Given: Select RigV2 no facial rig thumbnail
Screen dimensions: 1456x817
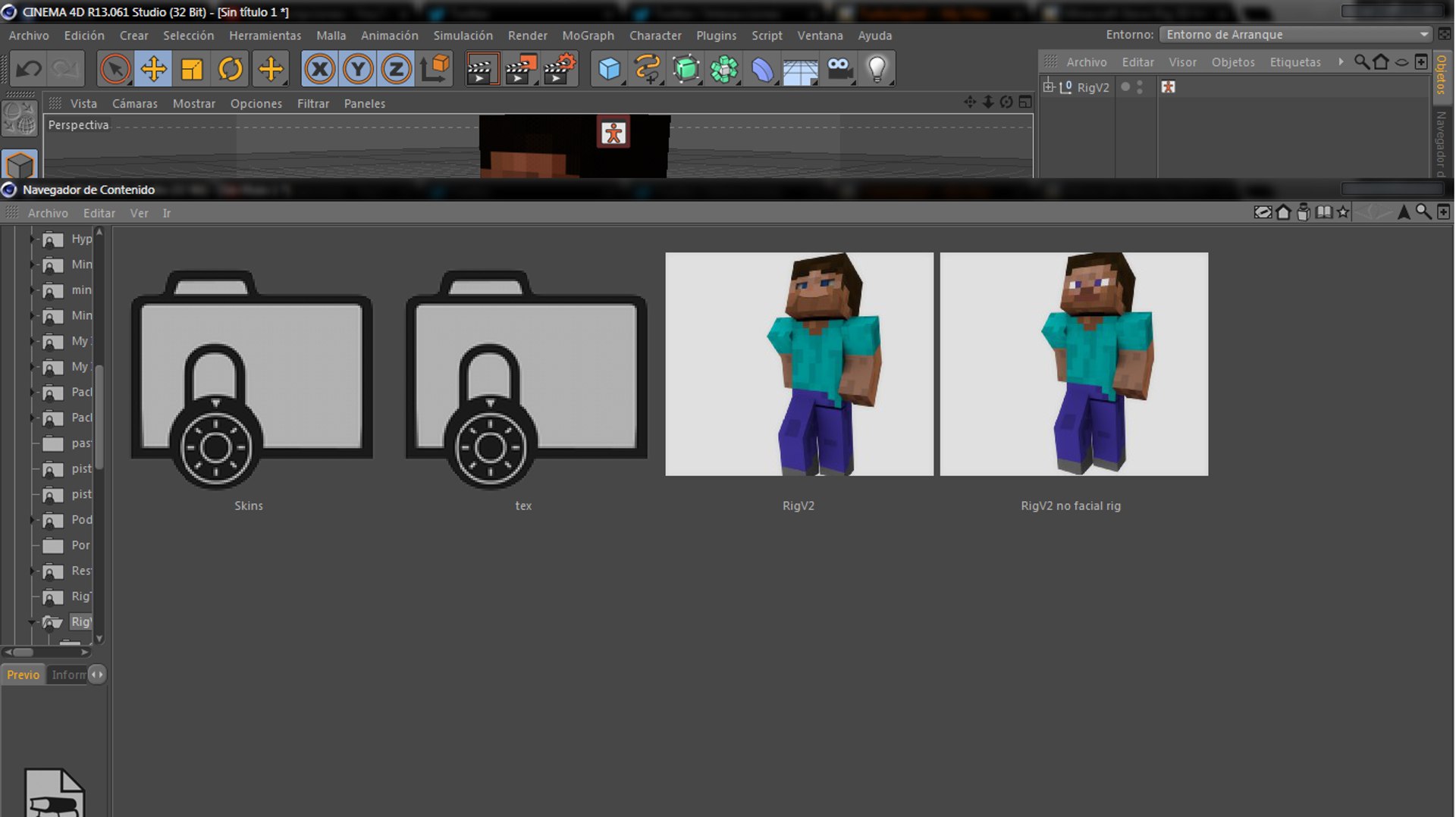Looking at the screenshot, I should coord(1074,365).
